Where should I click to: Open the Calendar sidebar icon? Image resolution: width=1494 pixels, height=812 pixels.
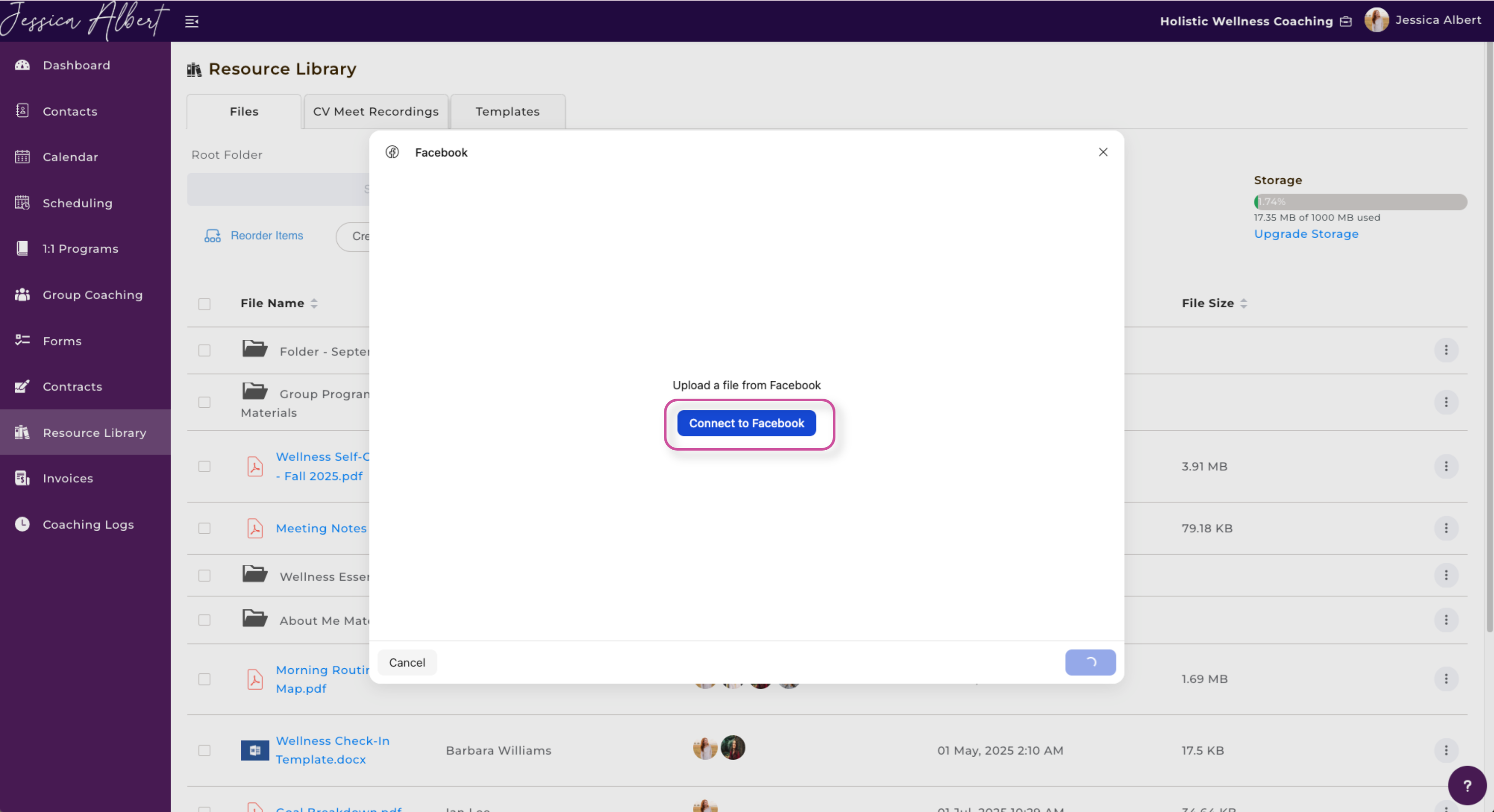[x=22, y=157]
